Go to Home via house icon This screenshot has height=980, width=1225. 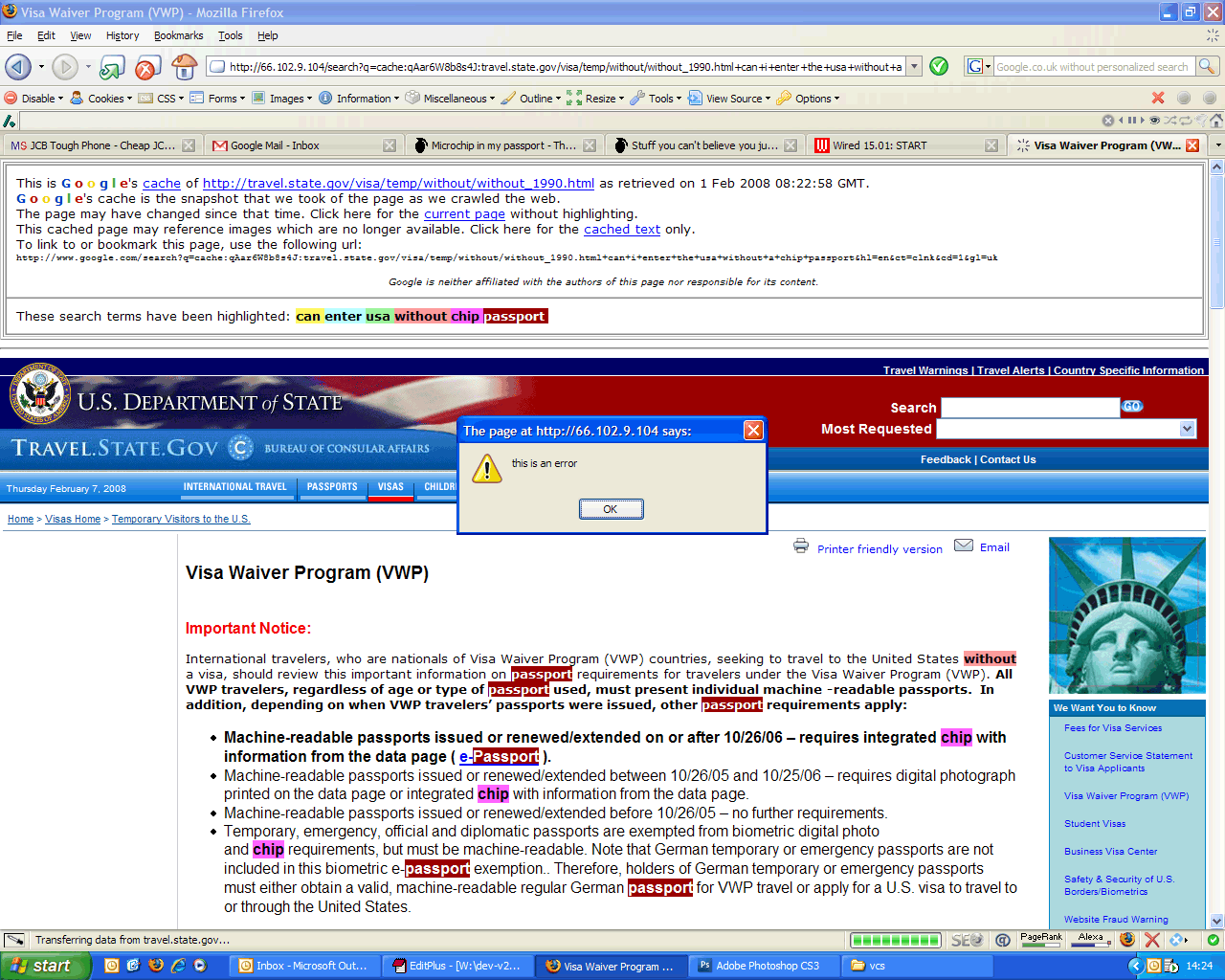click(x=185, y=66)
